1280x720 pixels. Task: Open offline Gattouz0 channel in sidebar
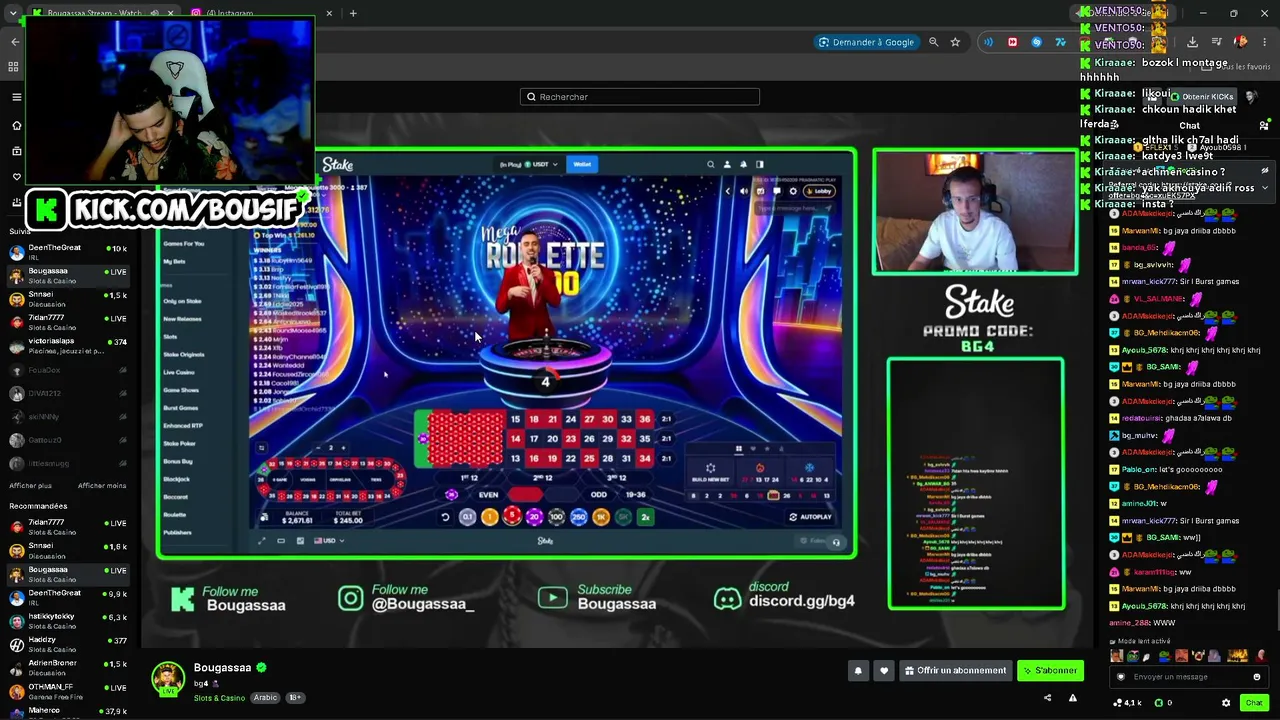(68, 440)
